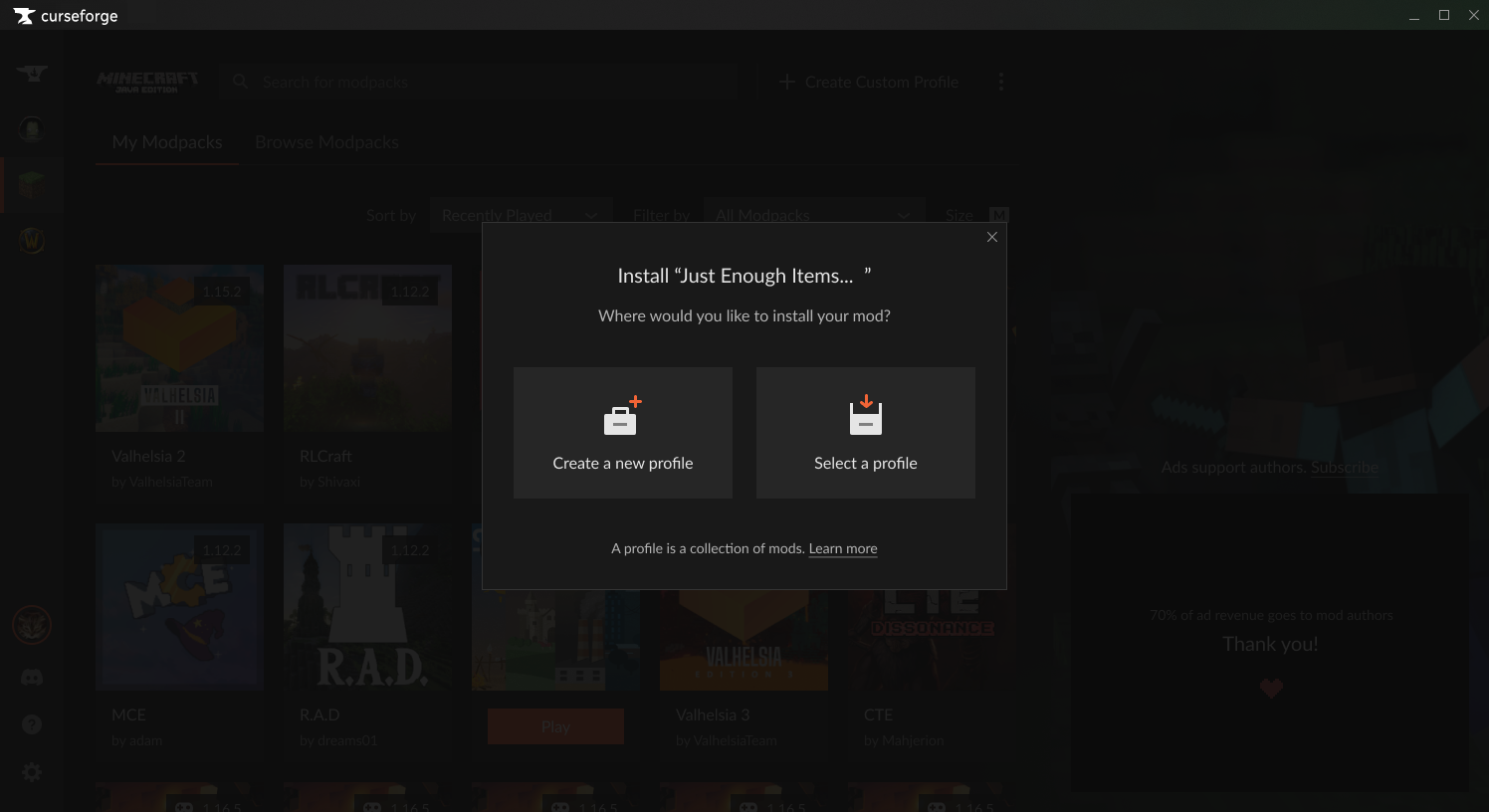The image size is (1489, 812).
Task: Maximize the CurseForge window
Action: click(1444, 15)
